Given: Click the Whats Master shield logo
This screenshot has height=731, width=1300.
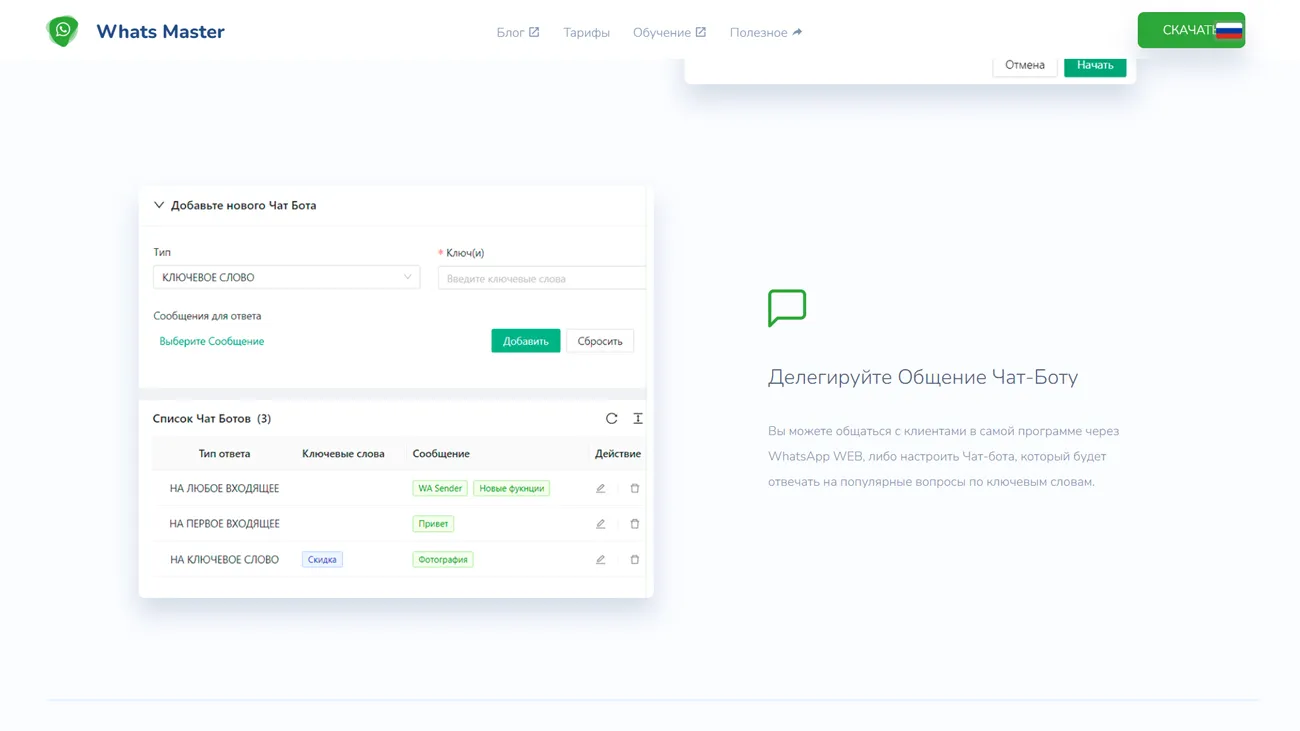Looking at the screenshot, I should (x=62, y=31).
